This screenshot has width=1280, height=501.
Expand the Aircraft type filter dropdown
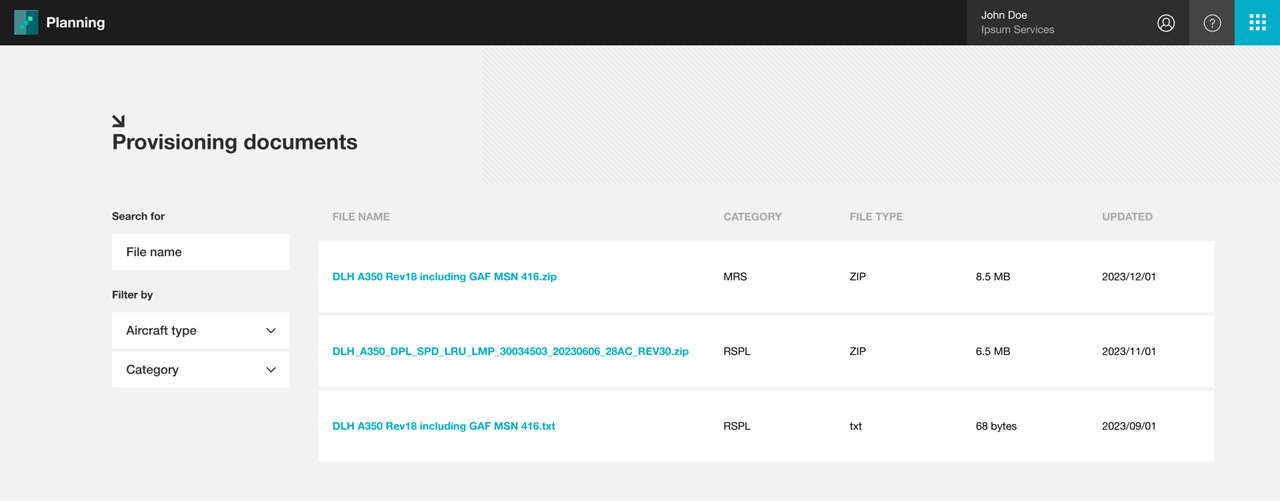tap(201, 330)
